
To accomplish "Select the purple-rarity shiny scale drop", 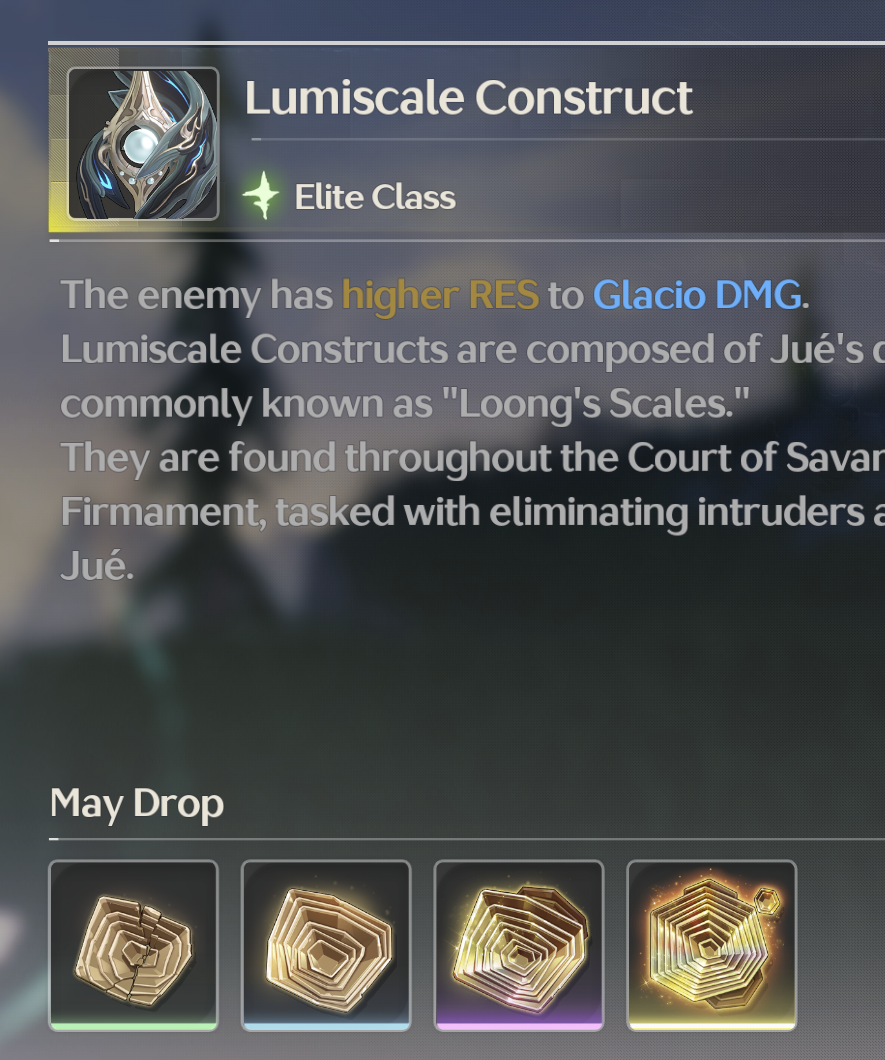I will 519,945.
